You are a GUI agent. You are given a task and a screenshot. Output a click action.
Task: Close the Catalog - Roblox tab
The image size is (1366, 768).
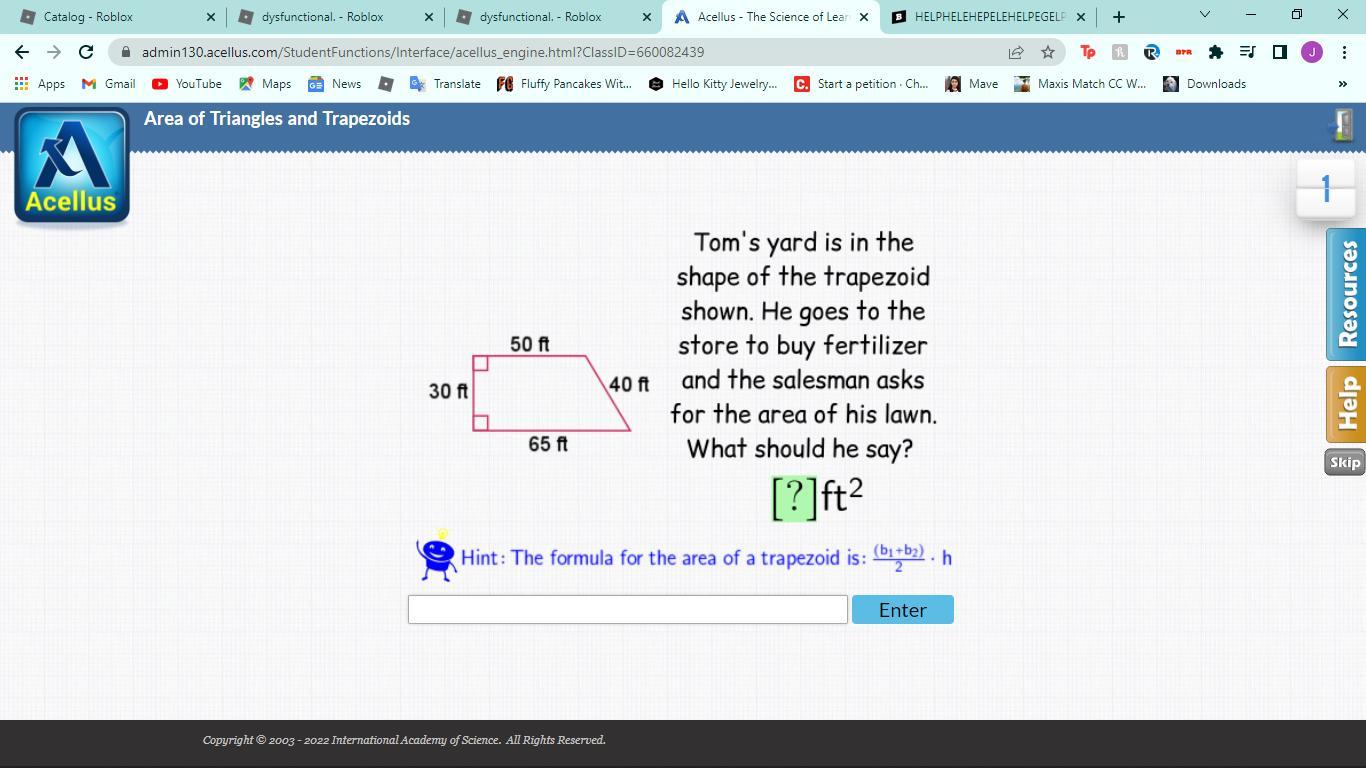pos(210,17)
